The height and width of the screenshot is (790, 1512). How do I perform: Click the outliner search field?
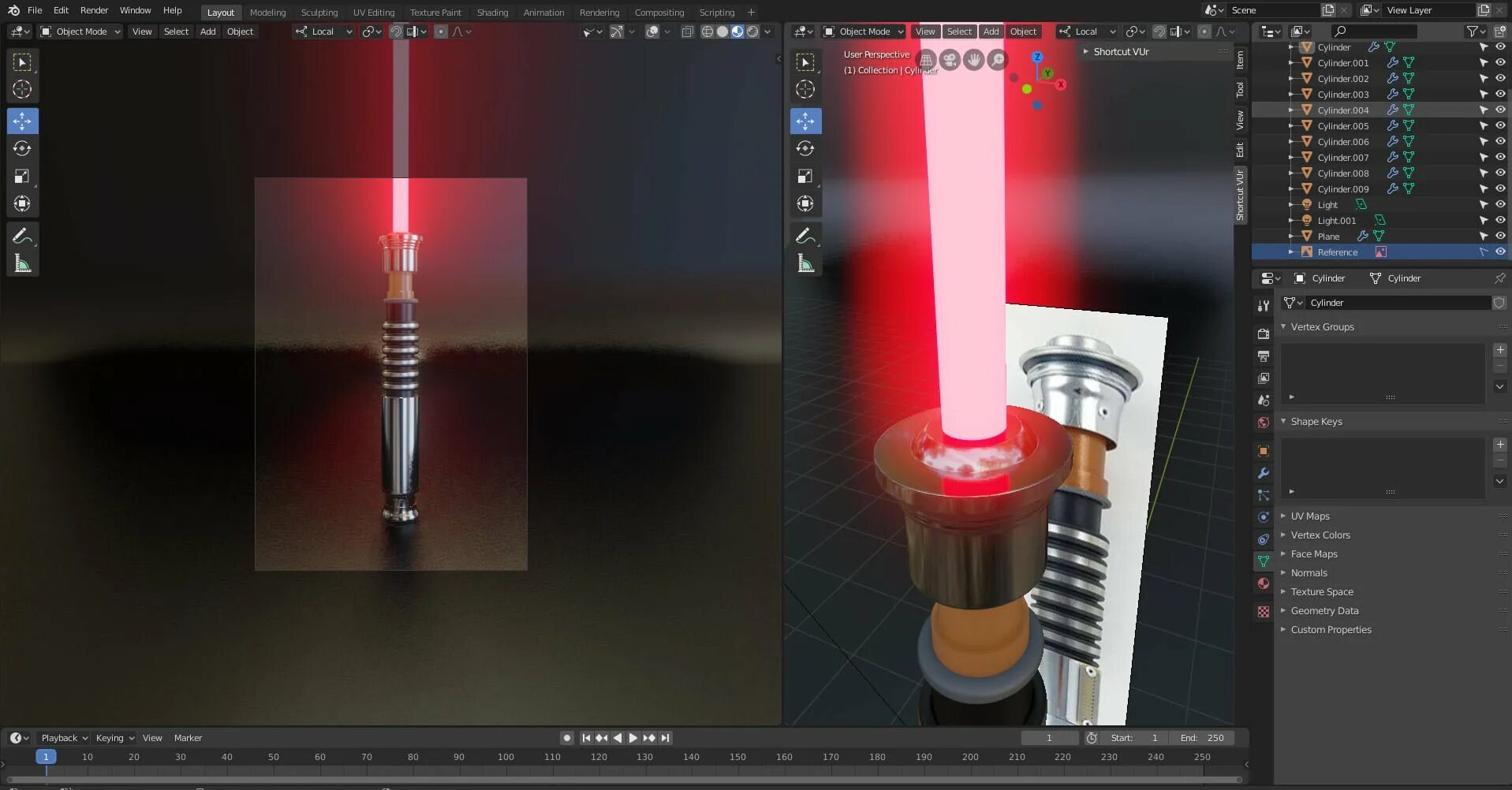tap(1374, 32)
